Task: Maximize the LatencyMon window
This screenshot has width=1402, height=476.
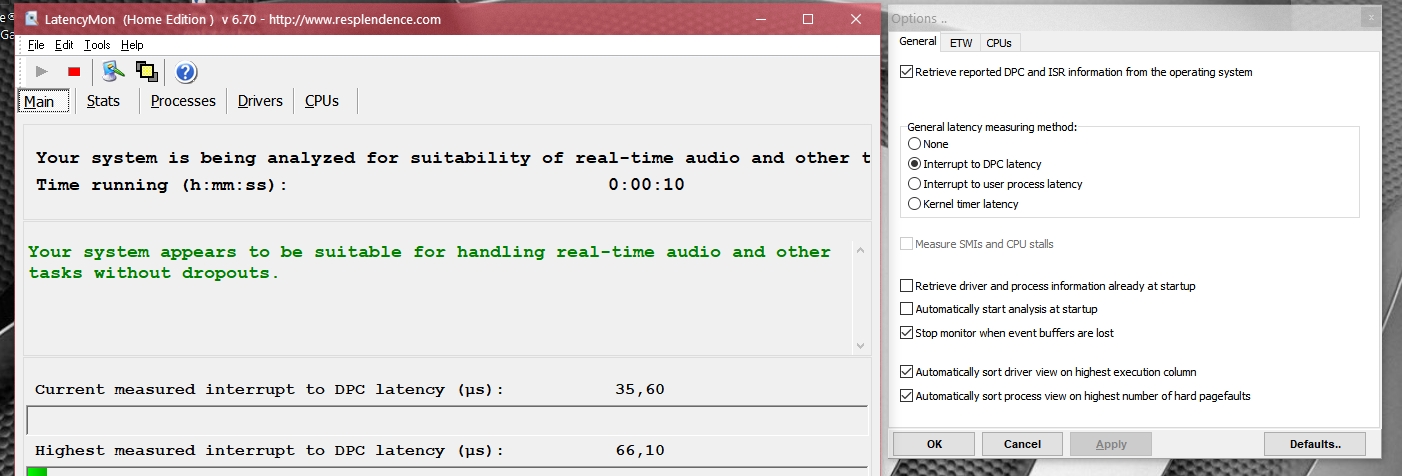Action: (x=808, y=19)
